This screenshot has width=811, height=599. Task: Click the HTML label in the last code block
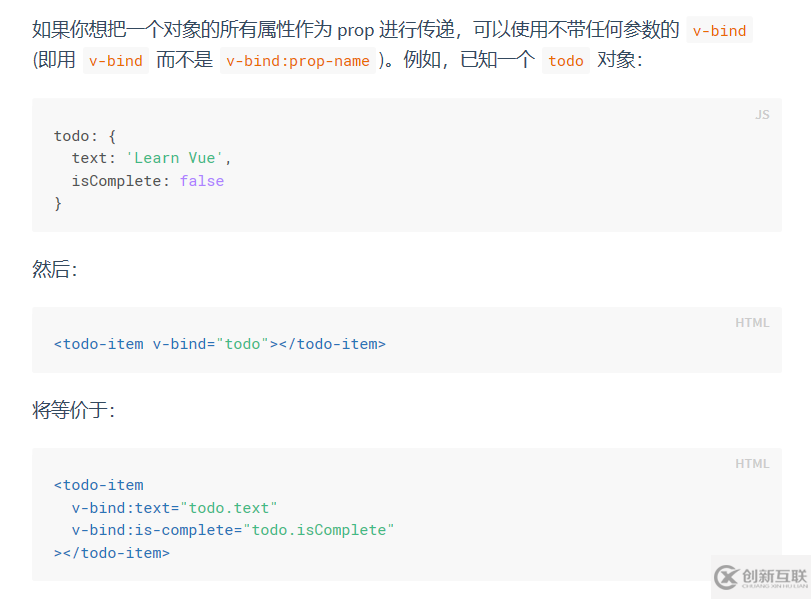tap(752, 463)
